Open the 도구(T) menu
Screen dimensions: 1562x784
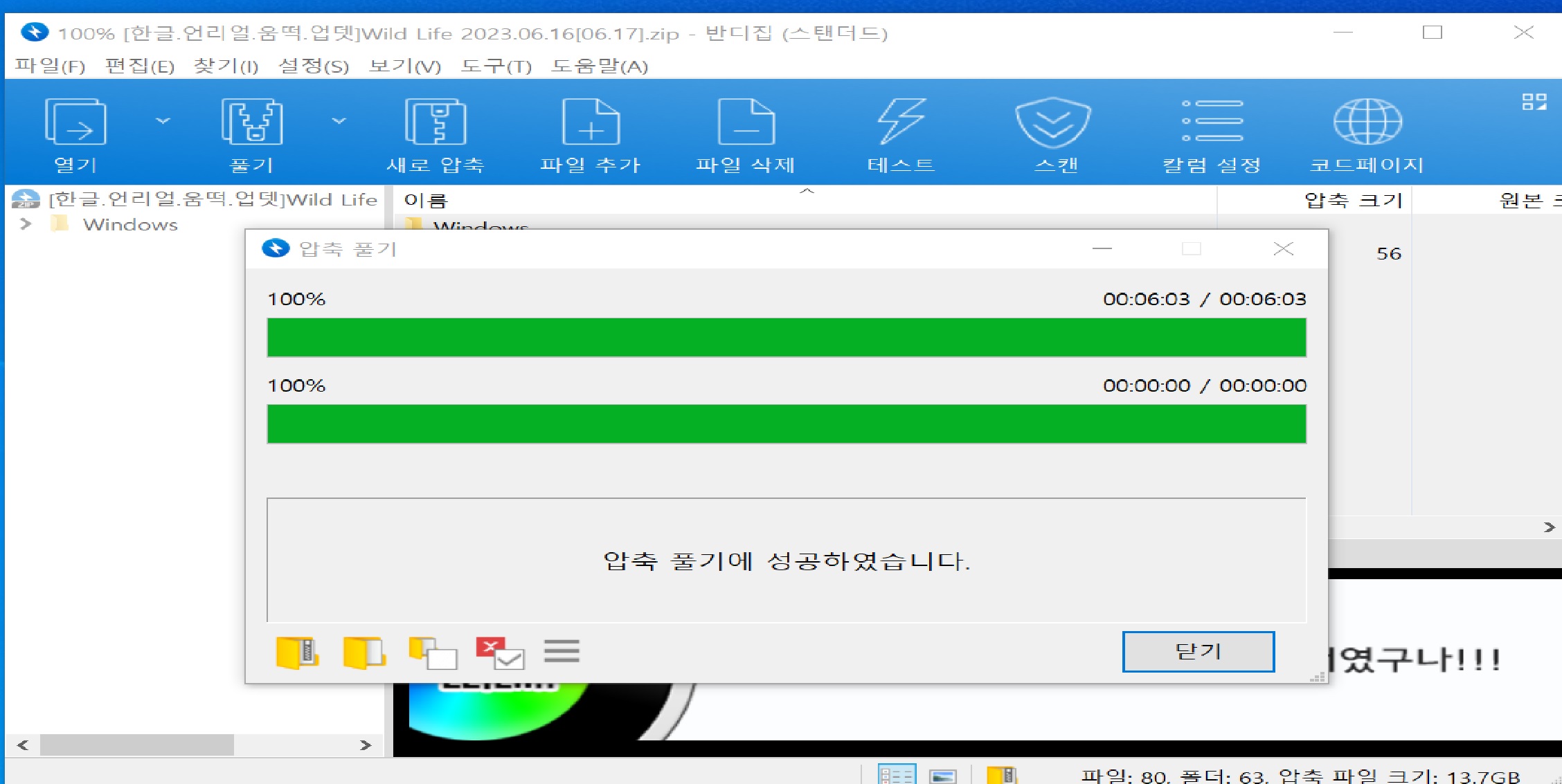[496, 66]
